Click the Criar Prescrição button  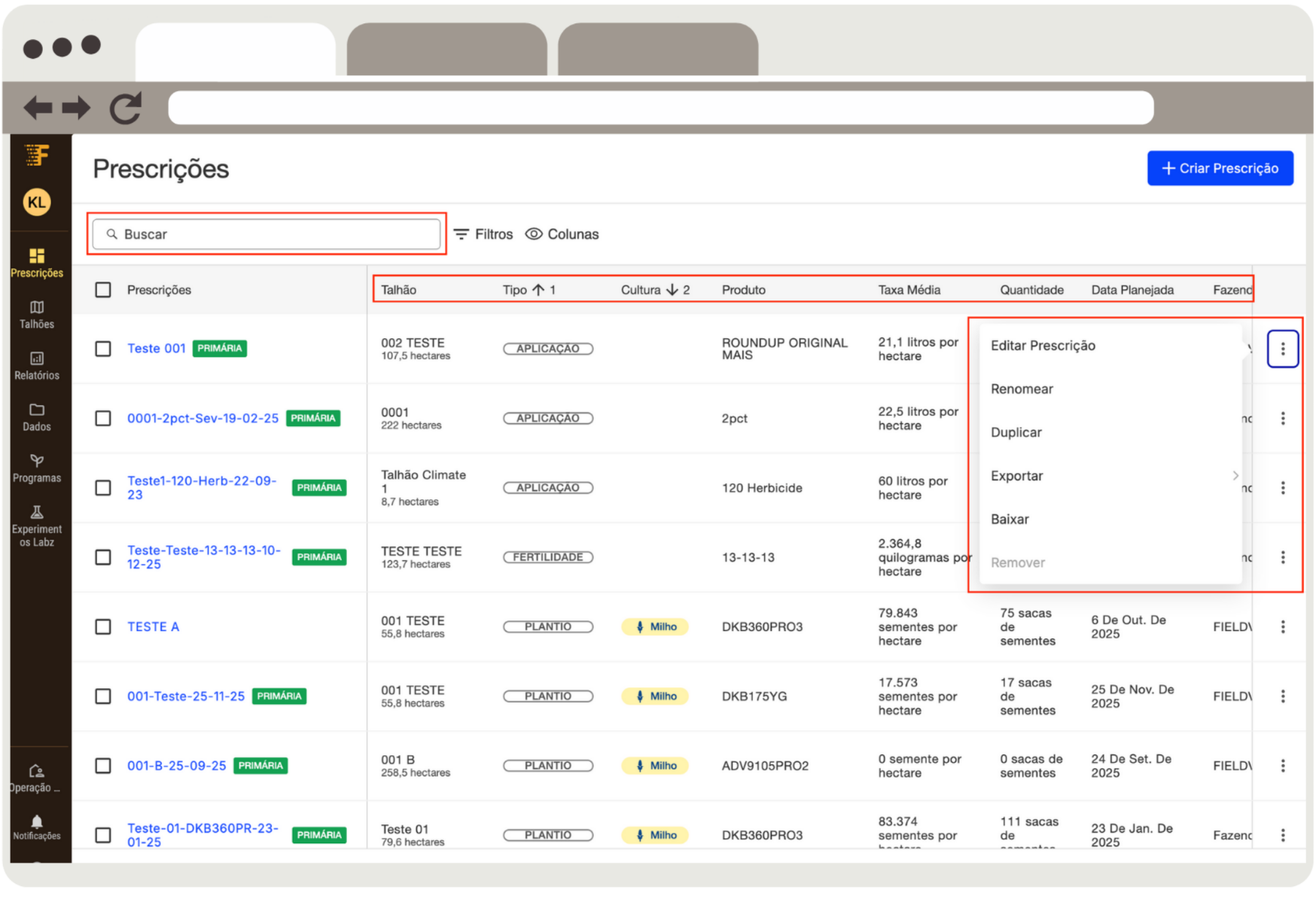[1220, 168]
